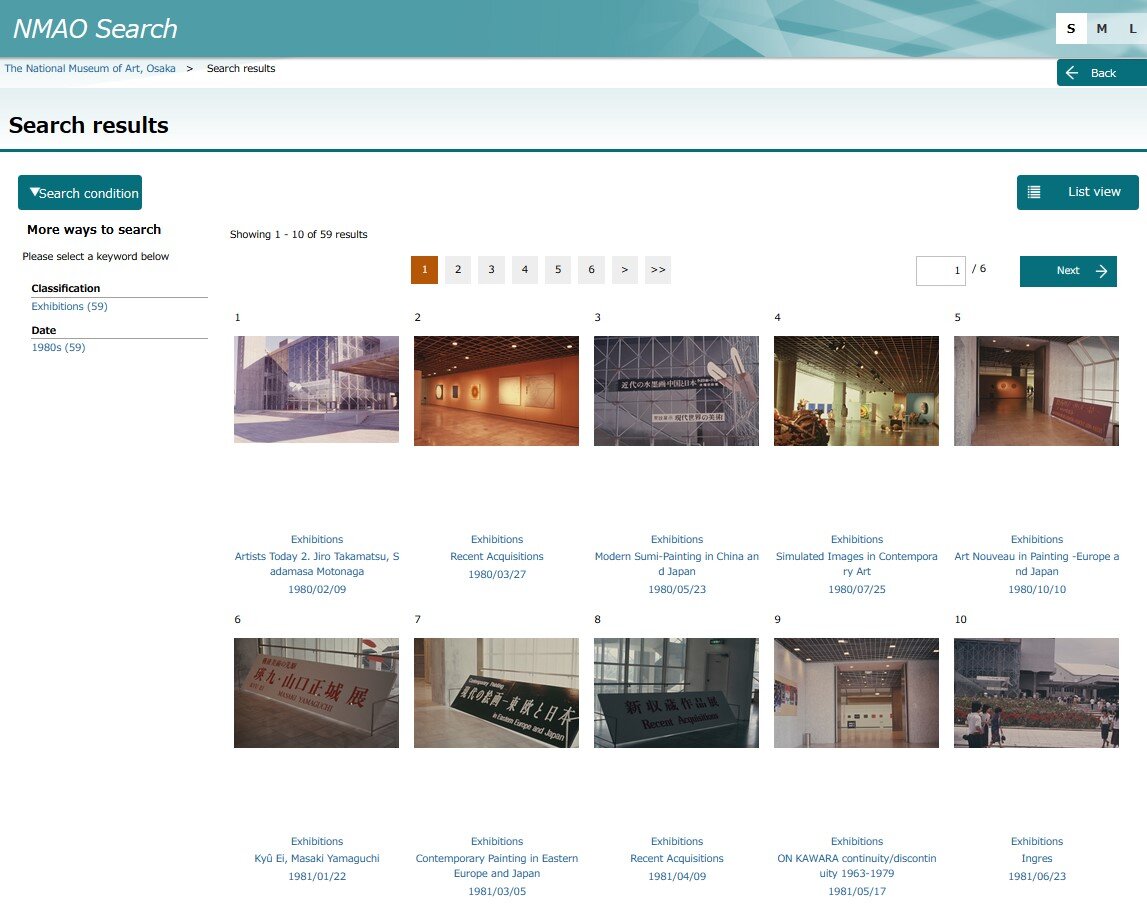The height and width of the screenshot is (907, 1147).
Task: Open Art Nouveau in Painting title link
Action: point(1037,564)
